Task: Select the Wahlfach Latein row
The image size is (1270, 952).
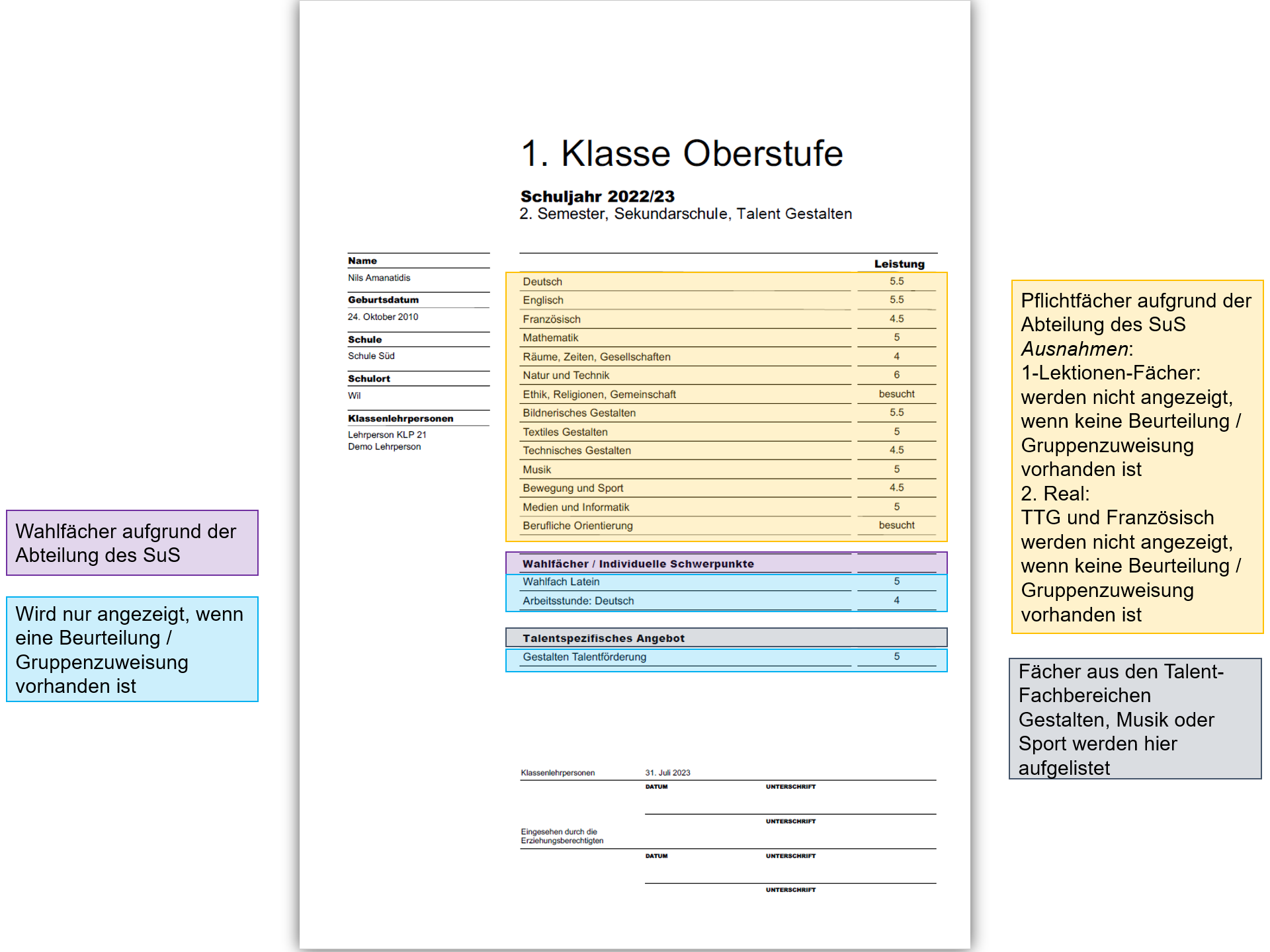Action: point(561,582)
